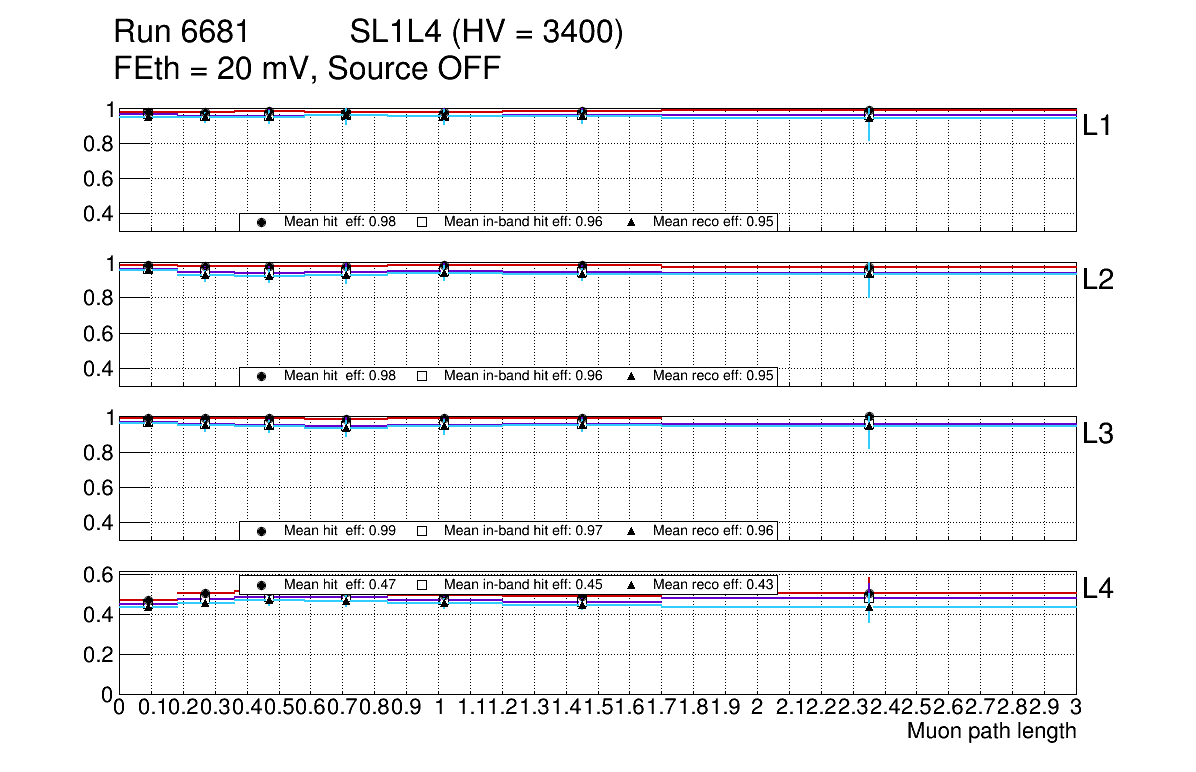Click the open square marker in L2 legend
Viewport: 1196px width, 772px height.
pyautogui.click(x=422, y=376)
